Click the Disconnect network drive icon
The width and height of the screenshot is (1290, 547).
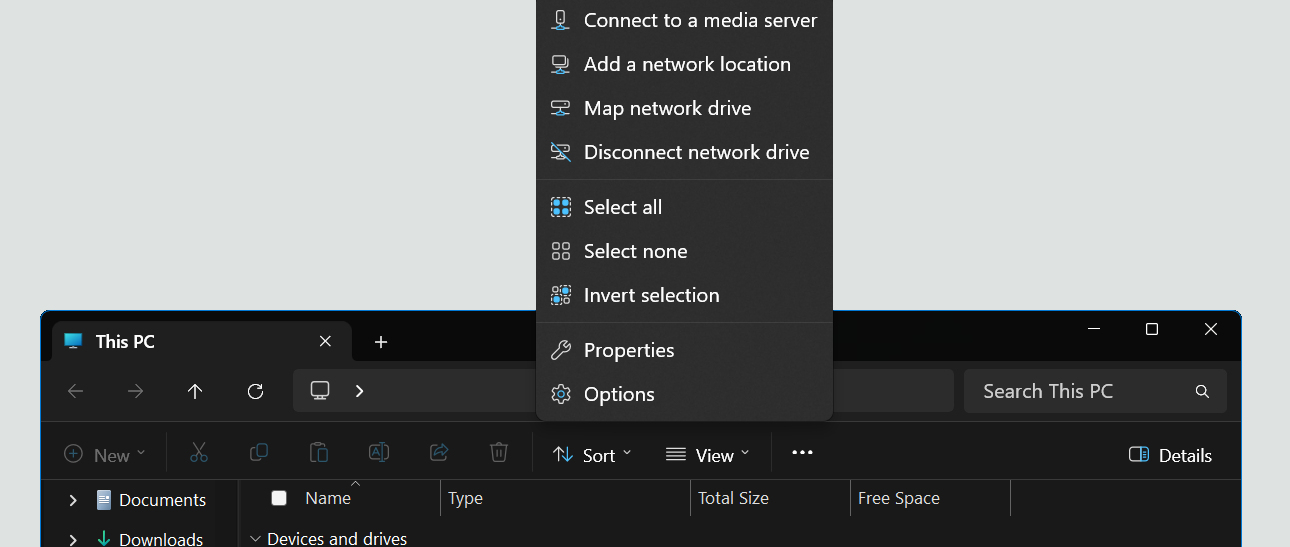coord(561,152)
